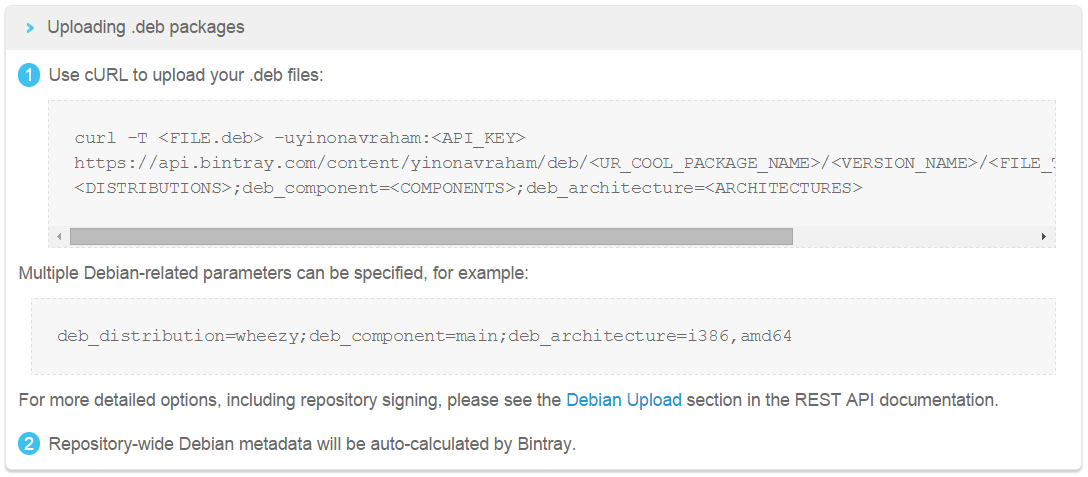Click empty scrollbar track right of thumb

click(x=915, y=236)
